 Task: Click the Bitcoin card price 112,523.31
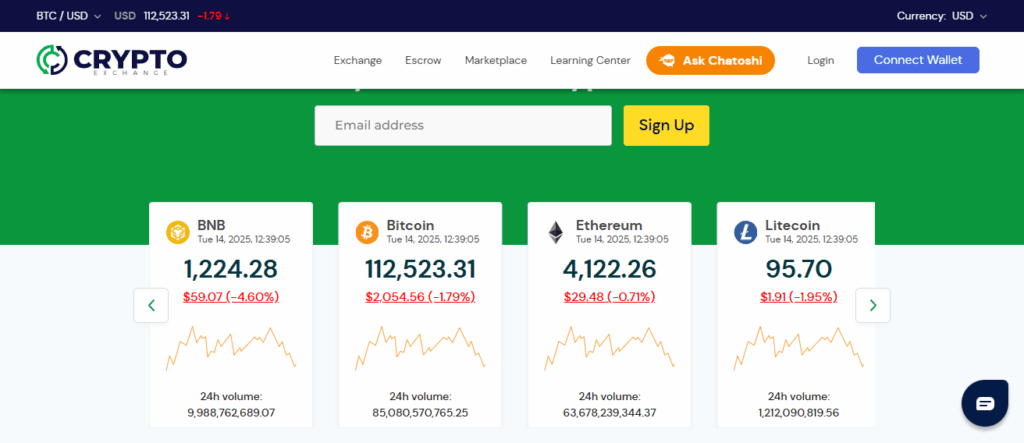pyautogui.click(x=421, y=269)
